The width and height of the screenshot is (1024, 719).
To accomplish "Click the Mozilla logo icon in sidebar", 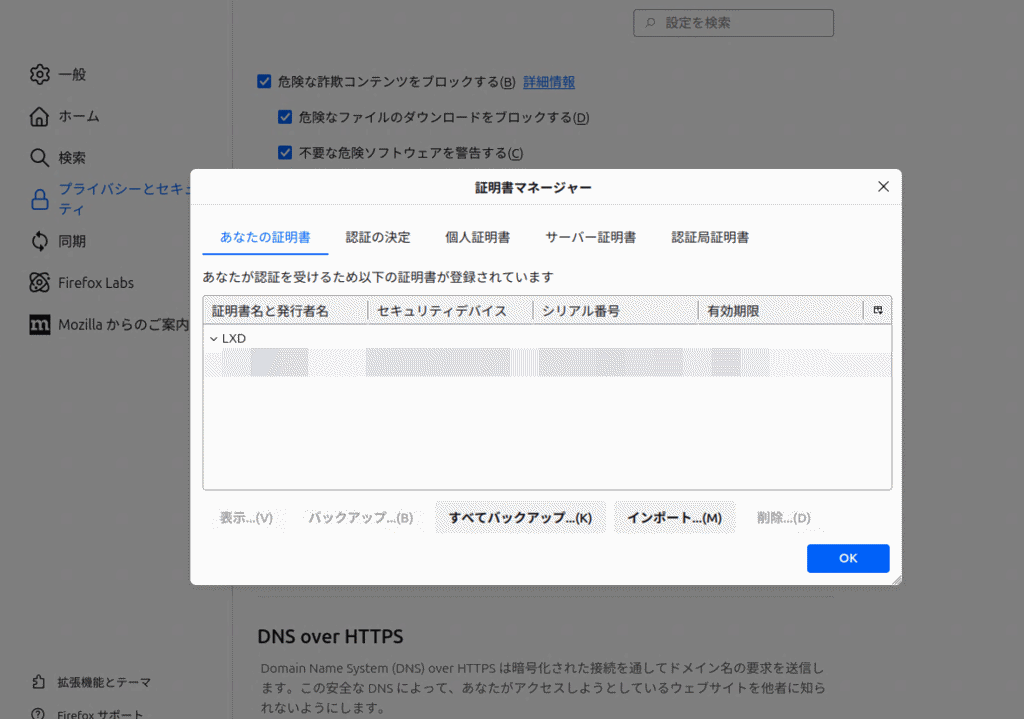I will coord(39,325).
